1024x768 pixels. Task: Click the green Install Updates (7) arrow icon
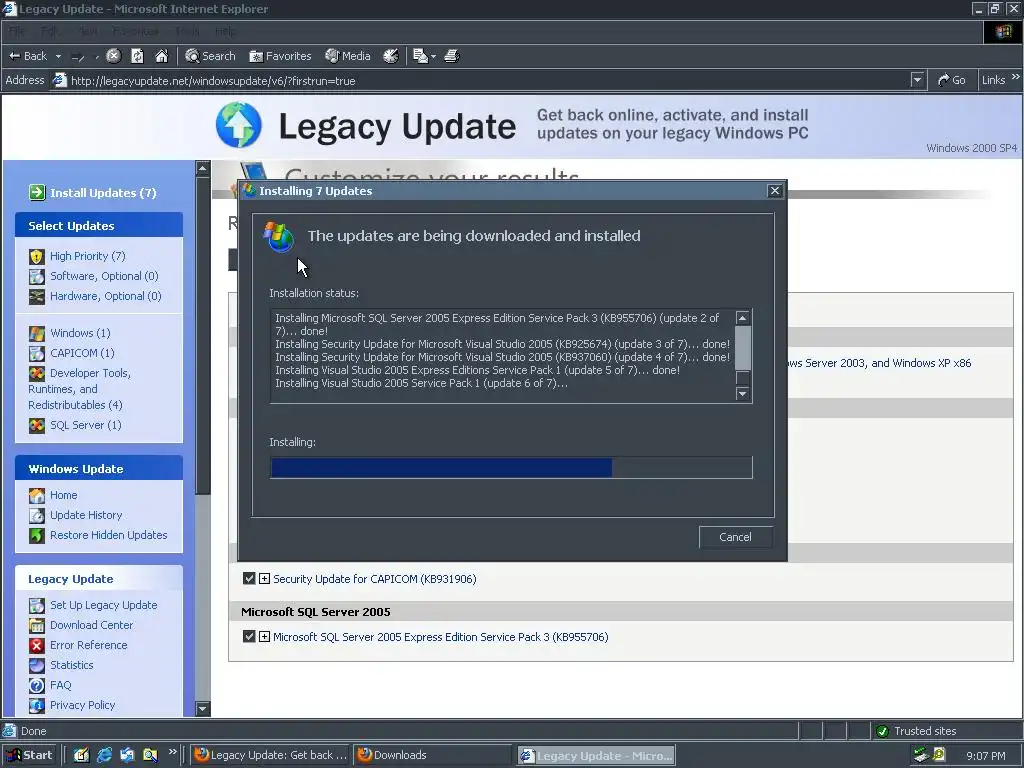37,193
